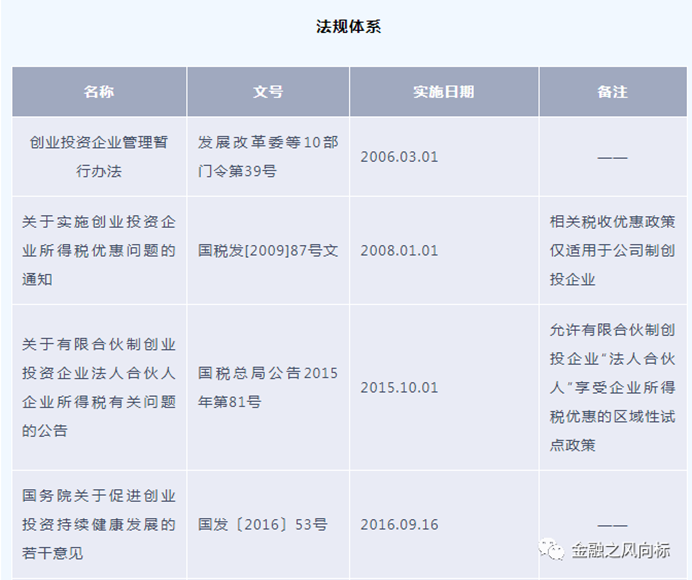Click the date 2016.09.16
The image size is (692, 580).
coord(399,524)
